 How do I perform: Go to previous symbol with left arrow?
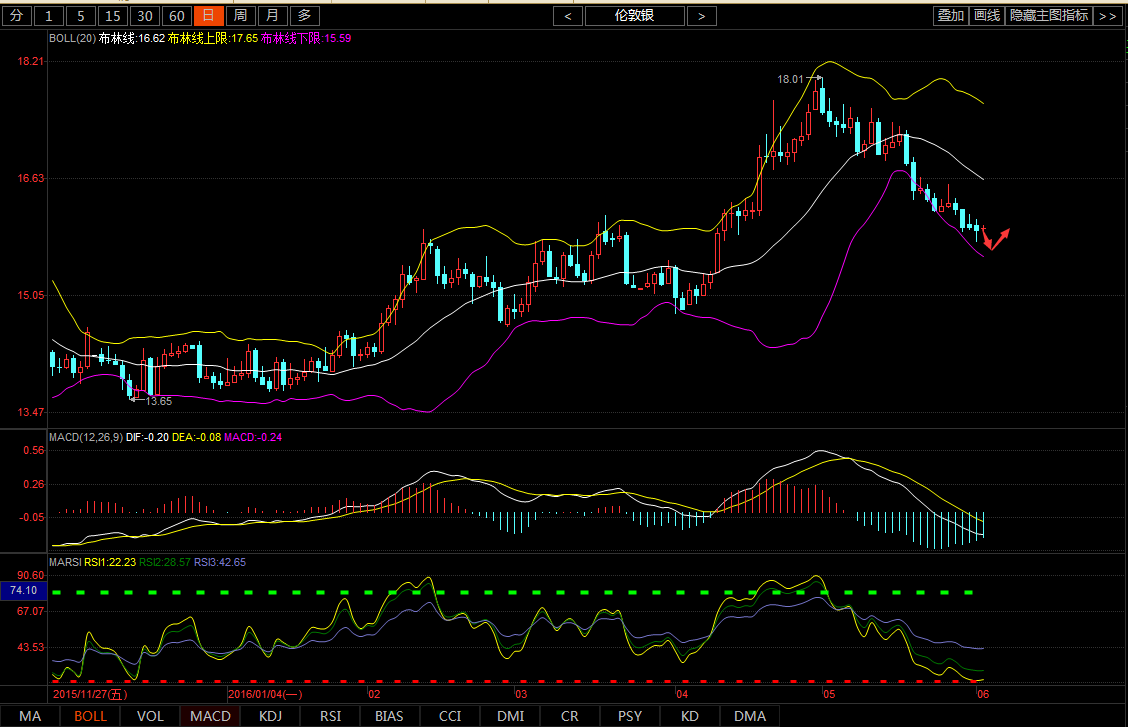tap(568, 16)
